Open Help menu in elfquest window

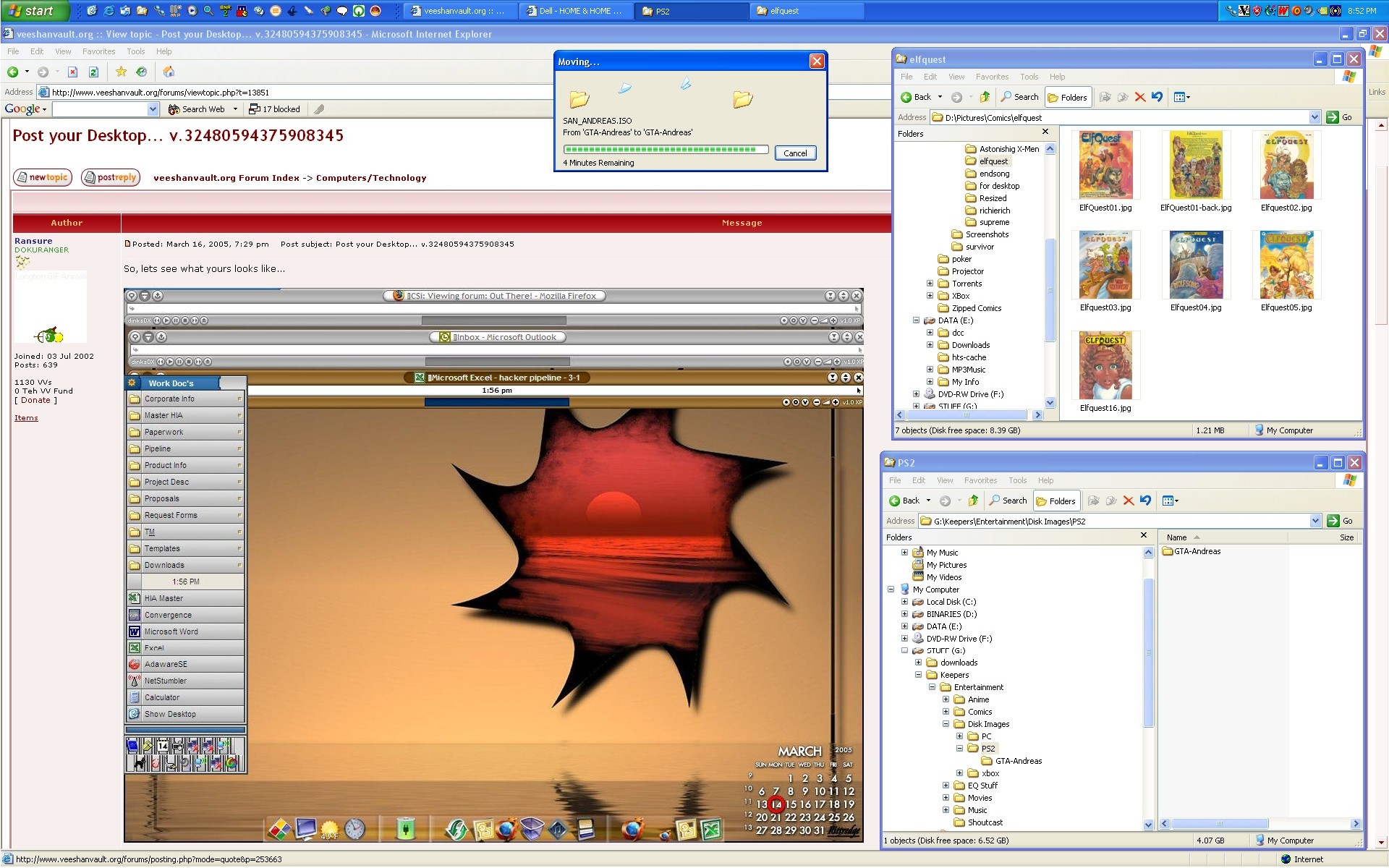pyautogui.click(x=1057, y=77)
